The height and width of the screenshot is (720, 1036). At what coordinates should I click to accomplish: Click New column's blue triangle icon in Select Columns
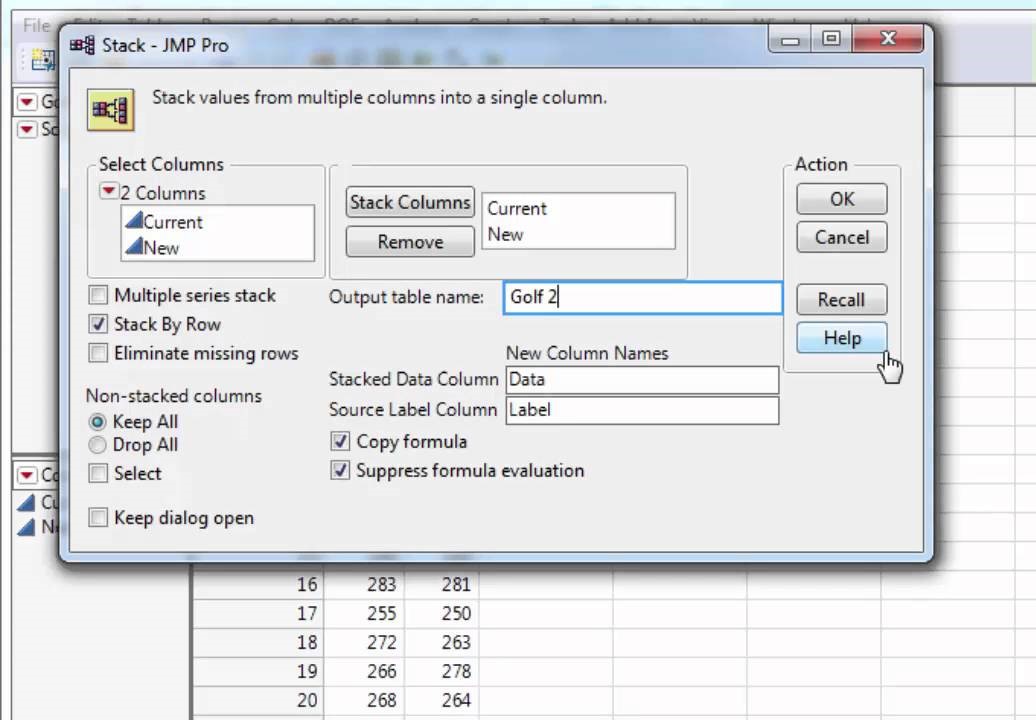tap(134, 246)
